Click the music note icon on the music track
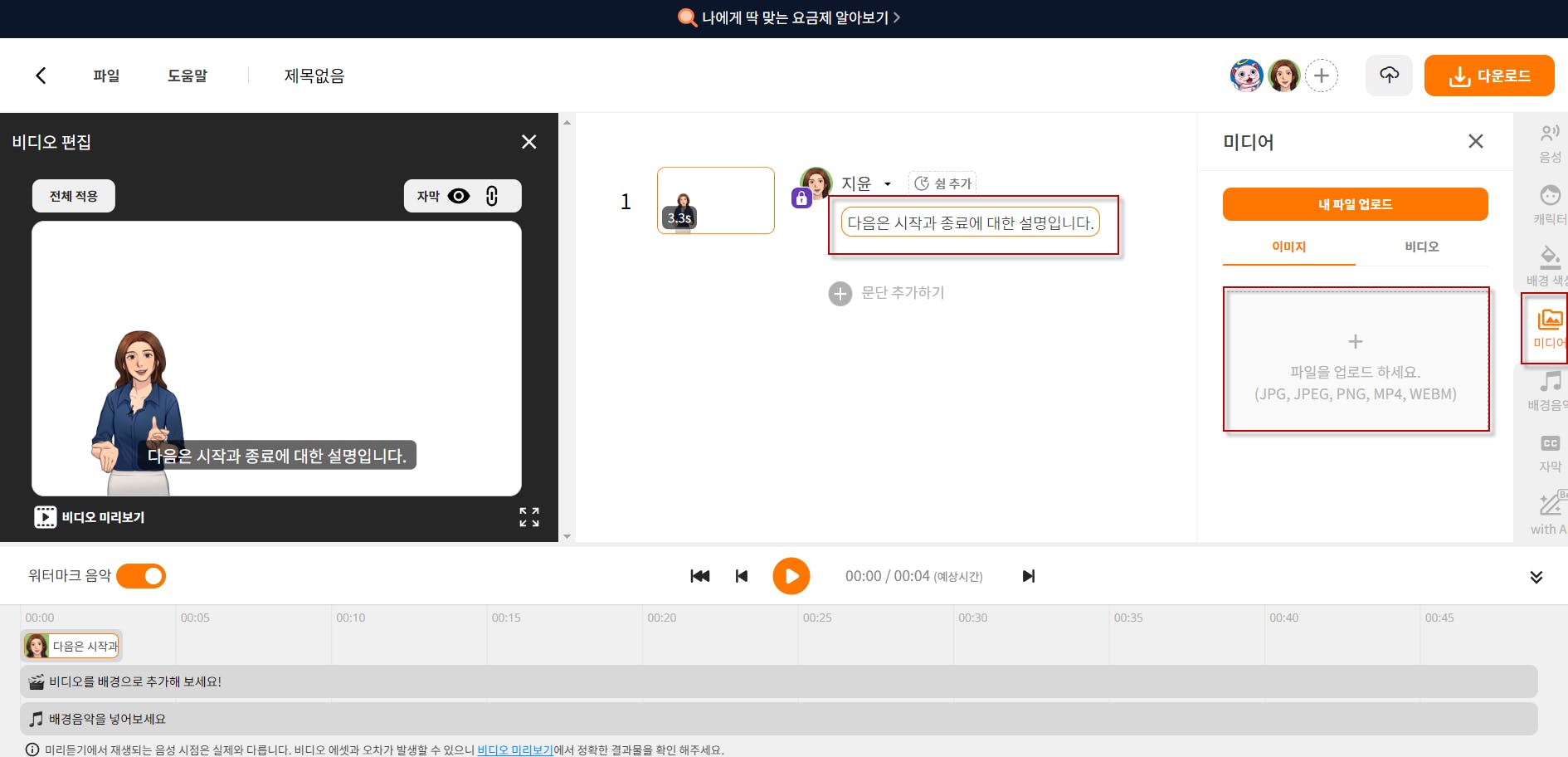This screenshot has width=1568, height=757. coord(37,719)
